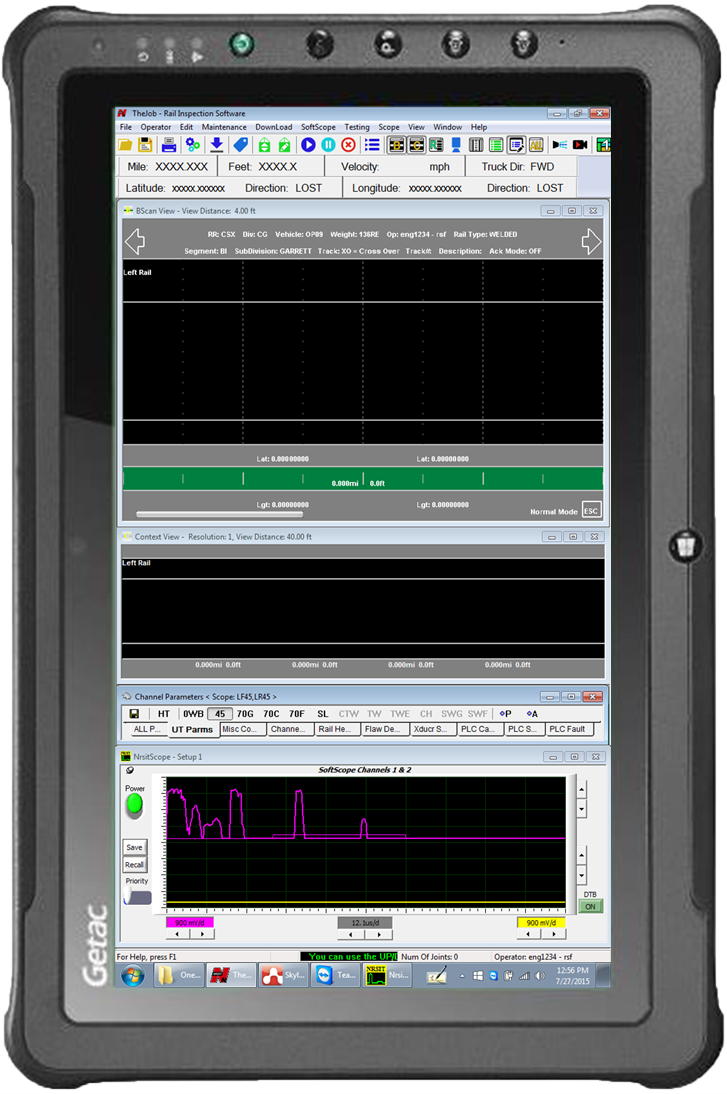Open the File menu
727x1094 pixels.
click(126, 127)
